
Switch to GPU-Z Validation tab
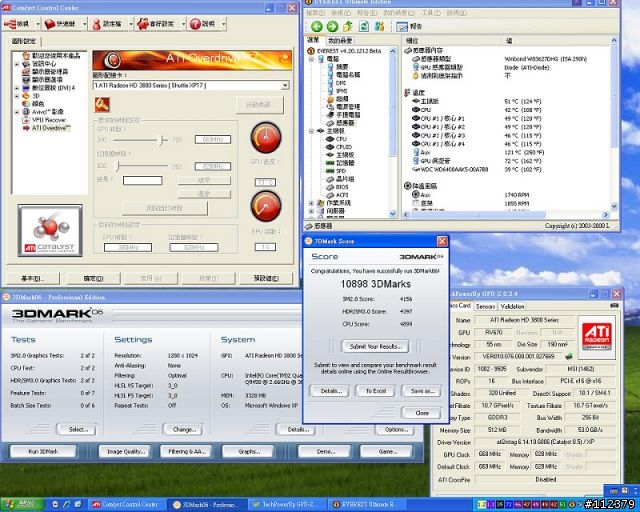[x=512, y=306]
